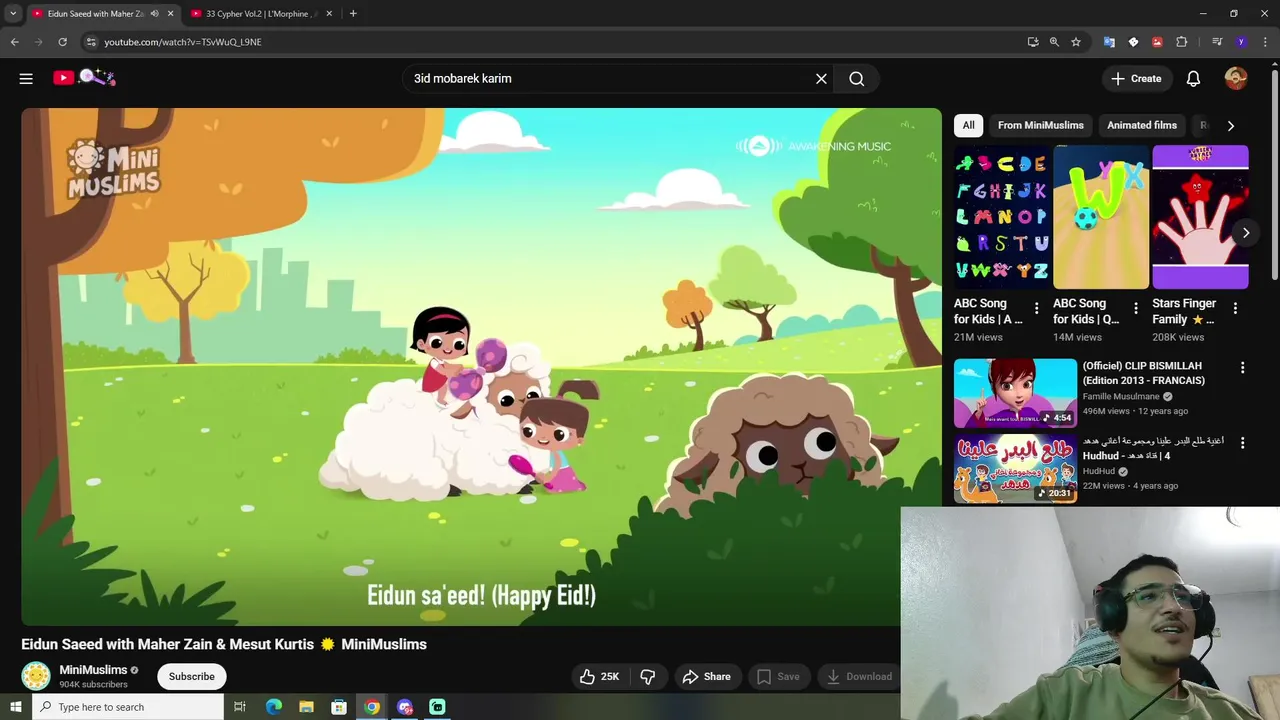Open options for Stars Finger Family short
This screenshot has height=720, width=1280.
click(1235, 308)
